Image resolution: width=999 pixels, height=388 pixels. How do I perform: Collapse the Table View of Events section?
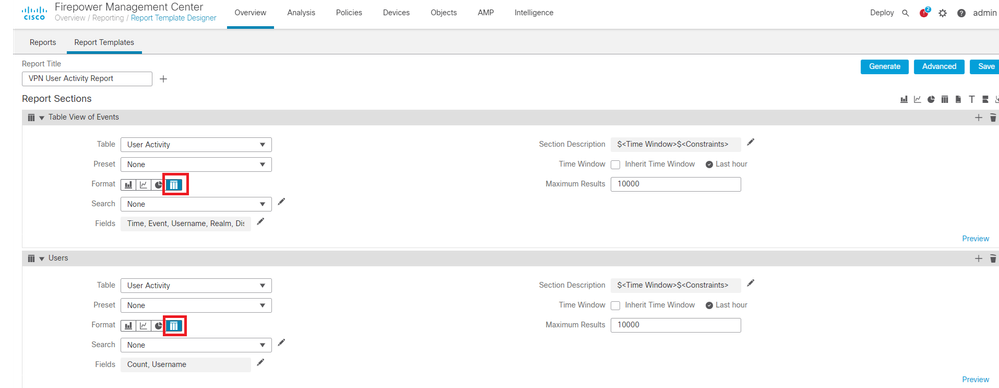click(42, 118)
